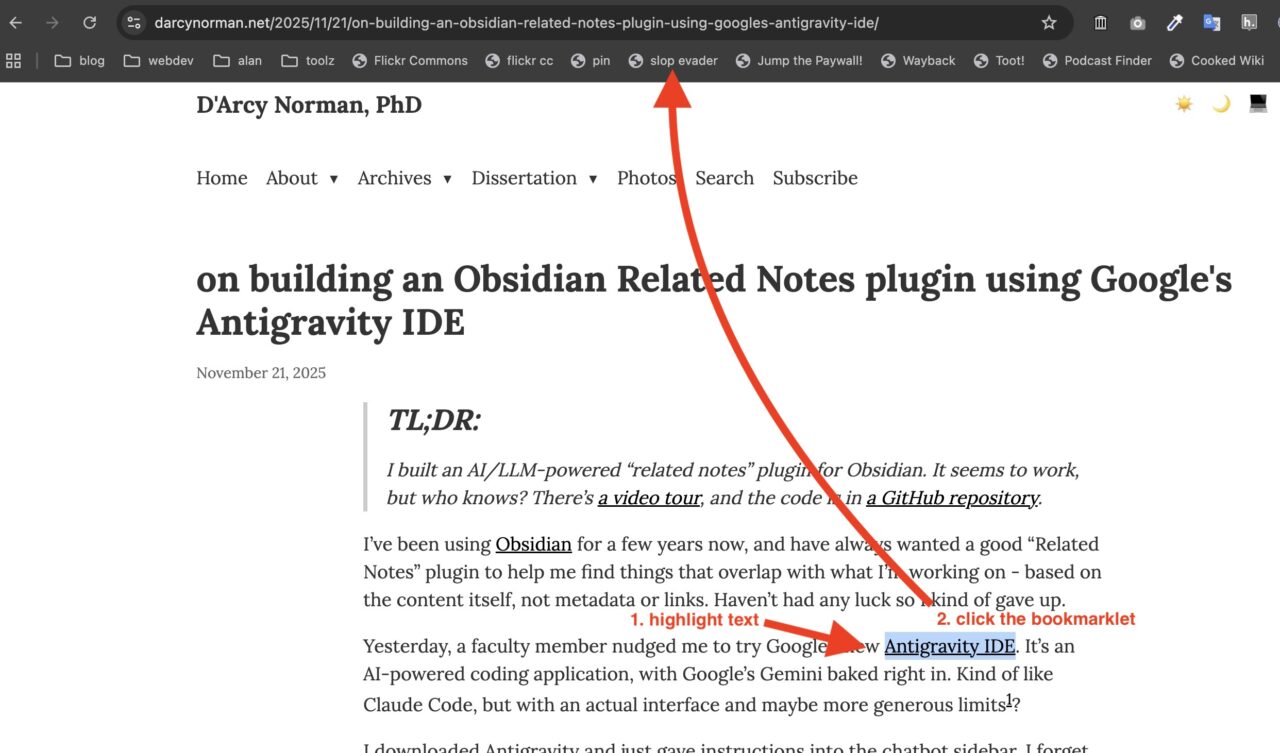1280x753 pixels.
Task: Open the camera screenshot extension
Action: (x=1138, y=22)
